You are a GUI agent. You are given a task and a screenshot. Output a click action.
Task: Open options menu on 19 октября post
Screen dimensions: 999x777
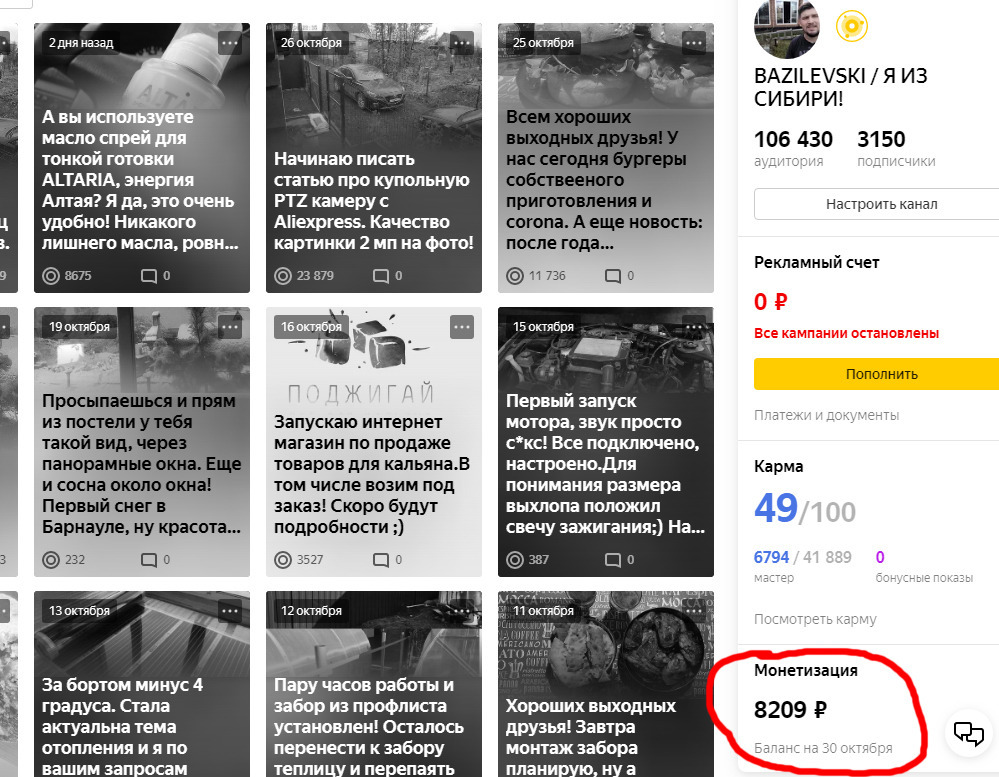229,327
